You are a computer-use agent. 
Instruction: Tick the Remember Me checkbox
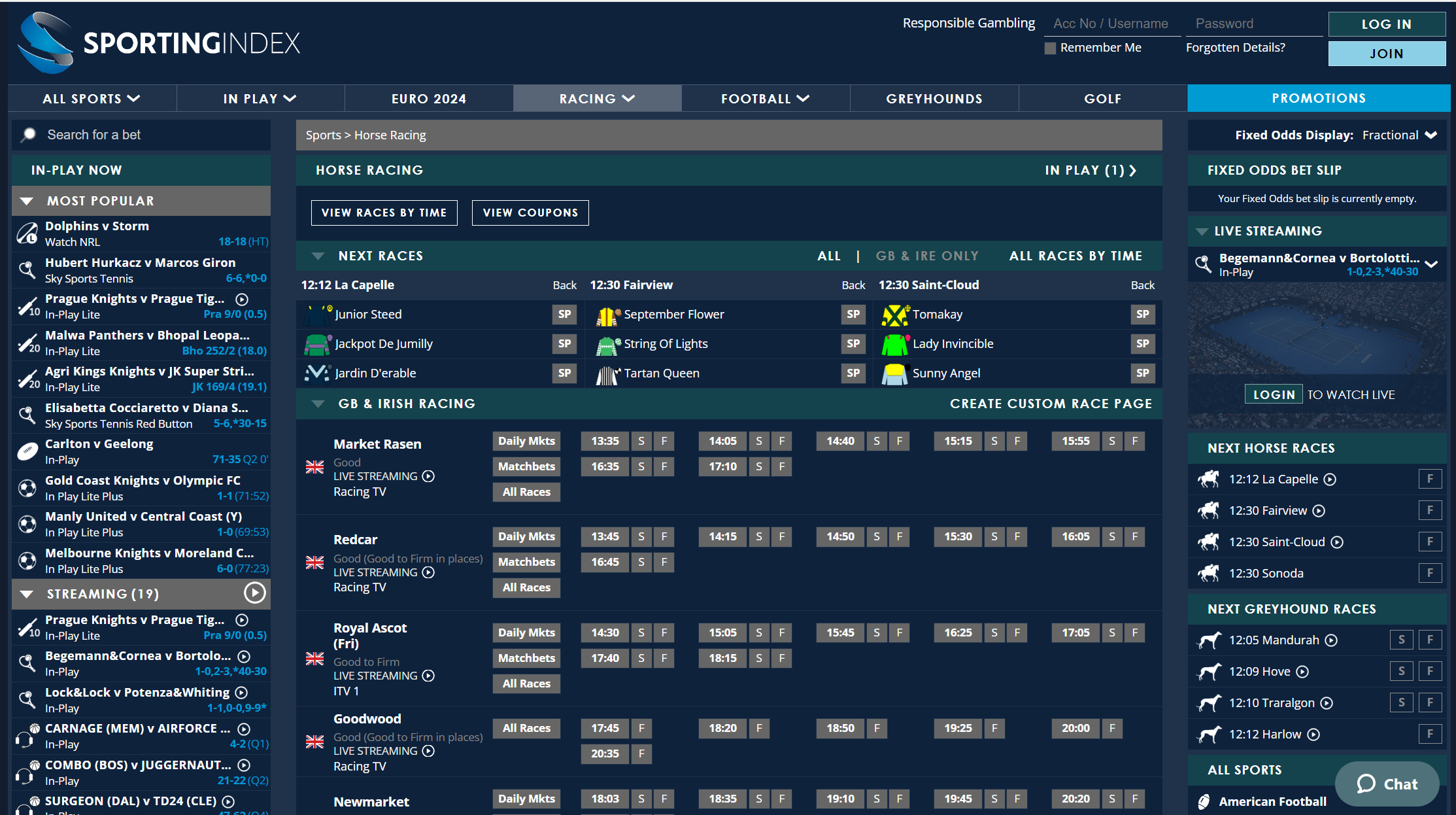1050,48
